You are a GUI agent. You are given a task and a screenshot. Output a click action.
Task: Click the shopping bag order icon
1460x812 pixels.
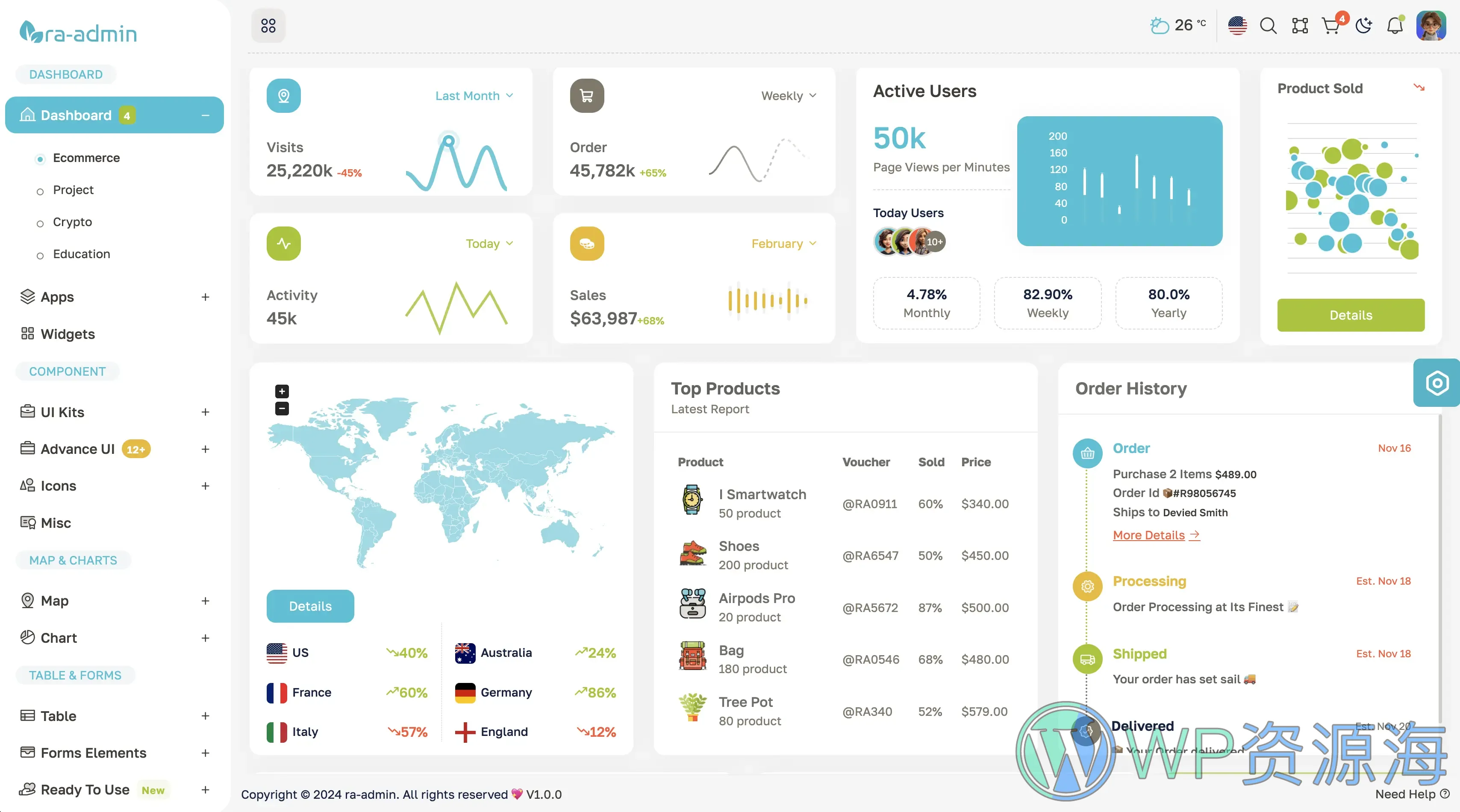point(1088,454)
